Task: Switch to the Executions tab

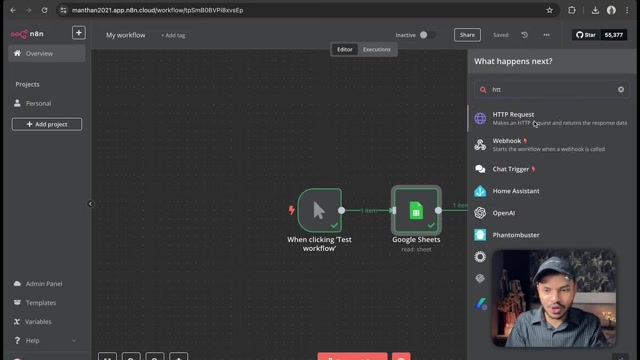Action: tap(376, 49)
